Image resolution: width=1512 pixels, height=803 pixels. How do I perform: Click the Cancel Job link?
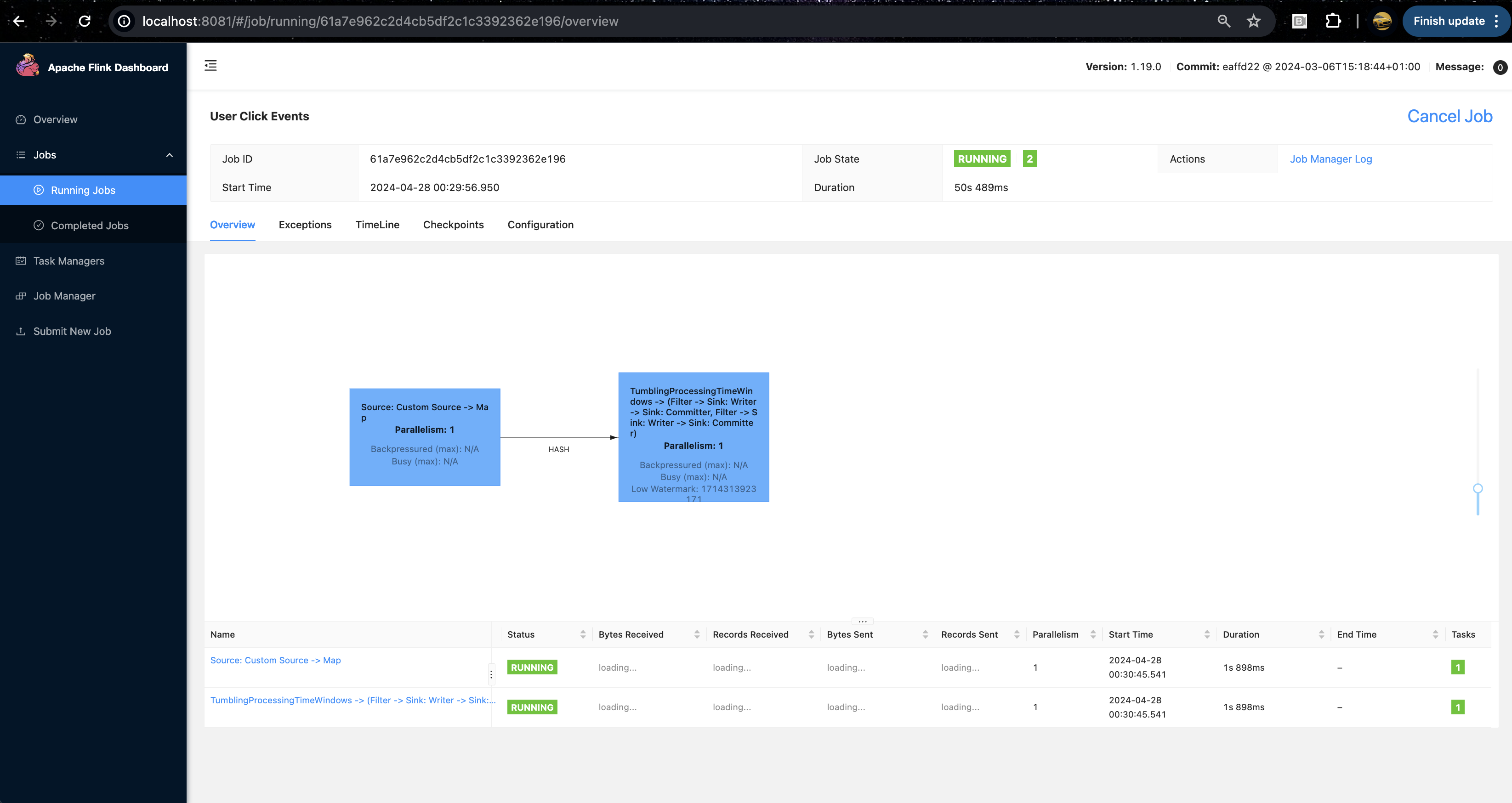[1449, 116]
